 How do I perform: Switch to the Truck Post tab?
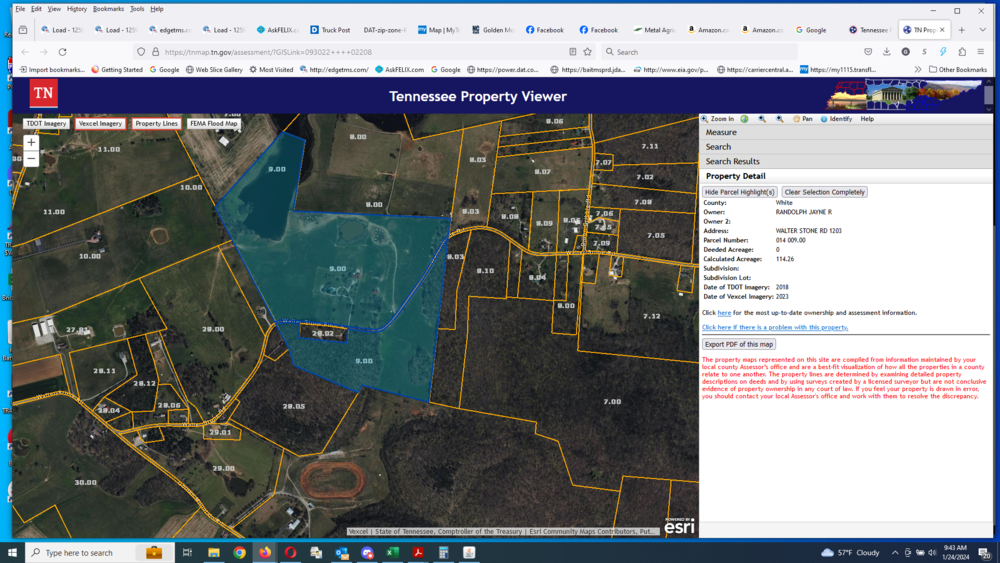pos(330,30)
